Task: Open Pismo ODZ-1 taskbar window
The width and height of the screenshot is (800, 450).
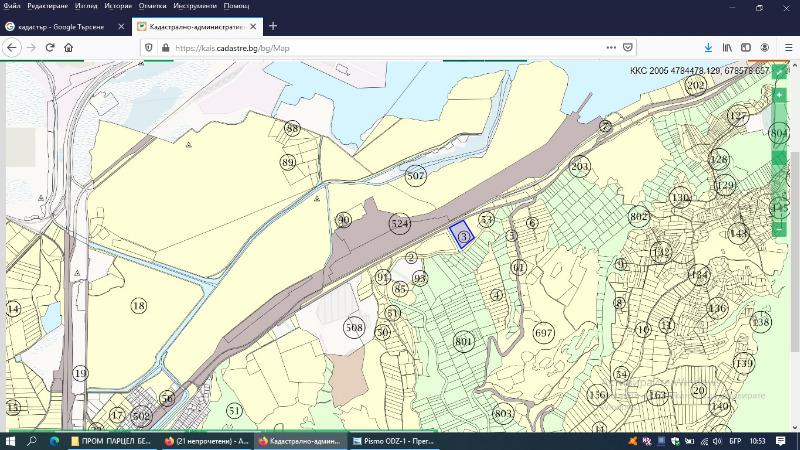Action: pos(393,440)
